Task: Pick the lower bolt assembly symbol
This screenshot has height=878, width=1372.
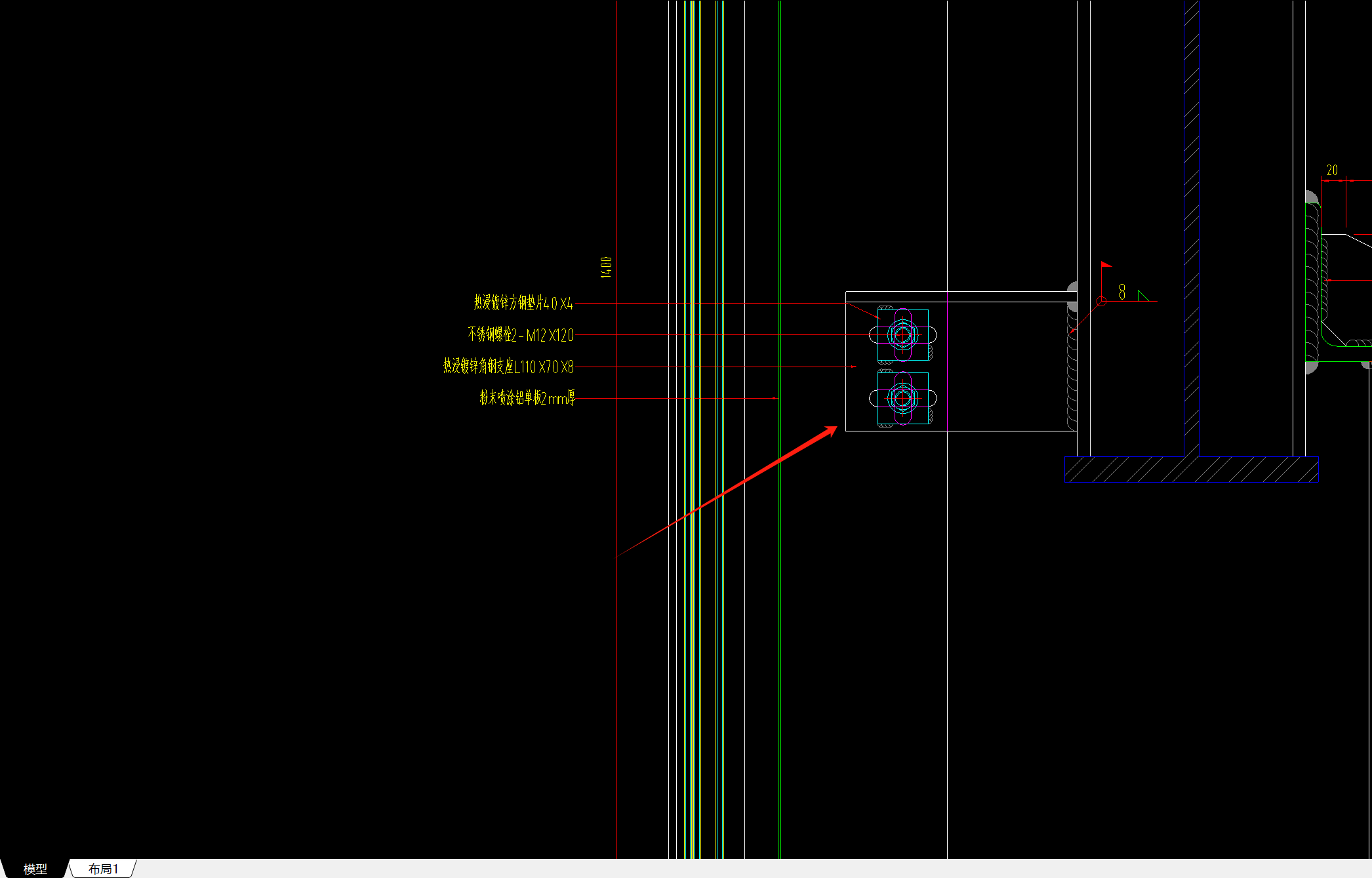Action: tap(903, 398)
